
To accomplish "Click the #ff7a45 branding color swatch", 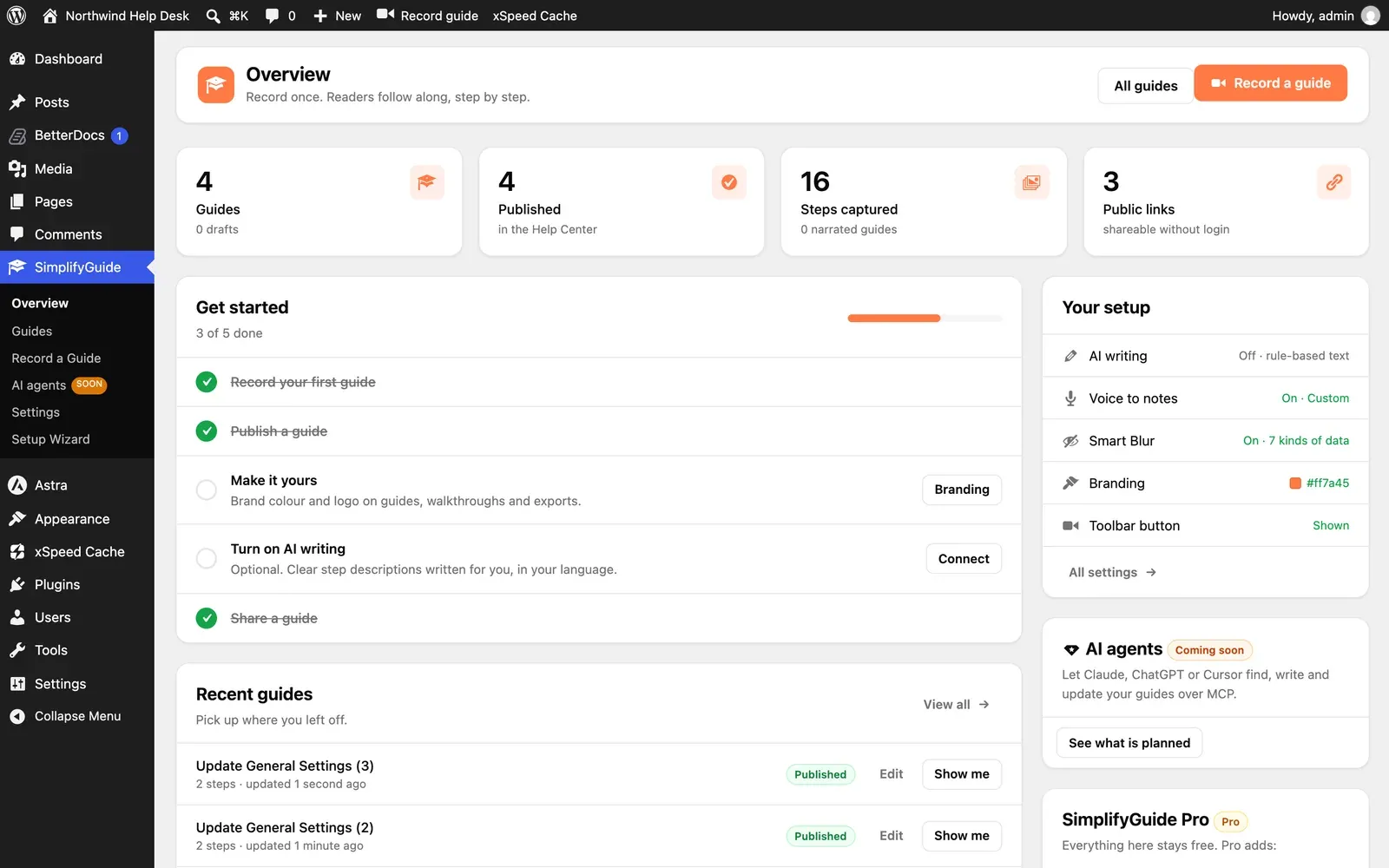I will point(1295,483).
